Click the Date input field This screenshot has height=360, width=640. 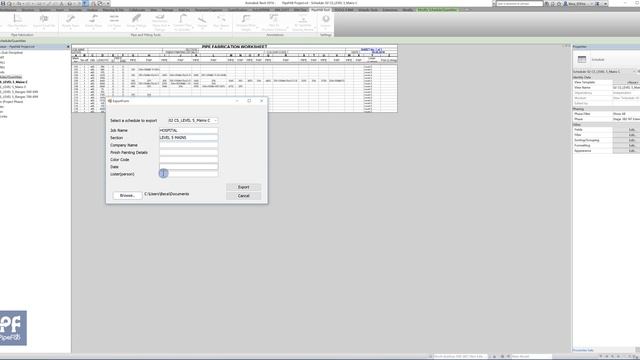coord(188,167)
